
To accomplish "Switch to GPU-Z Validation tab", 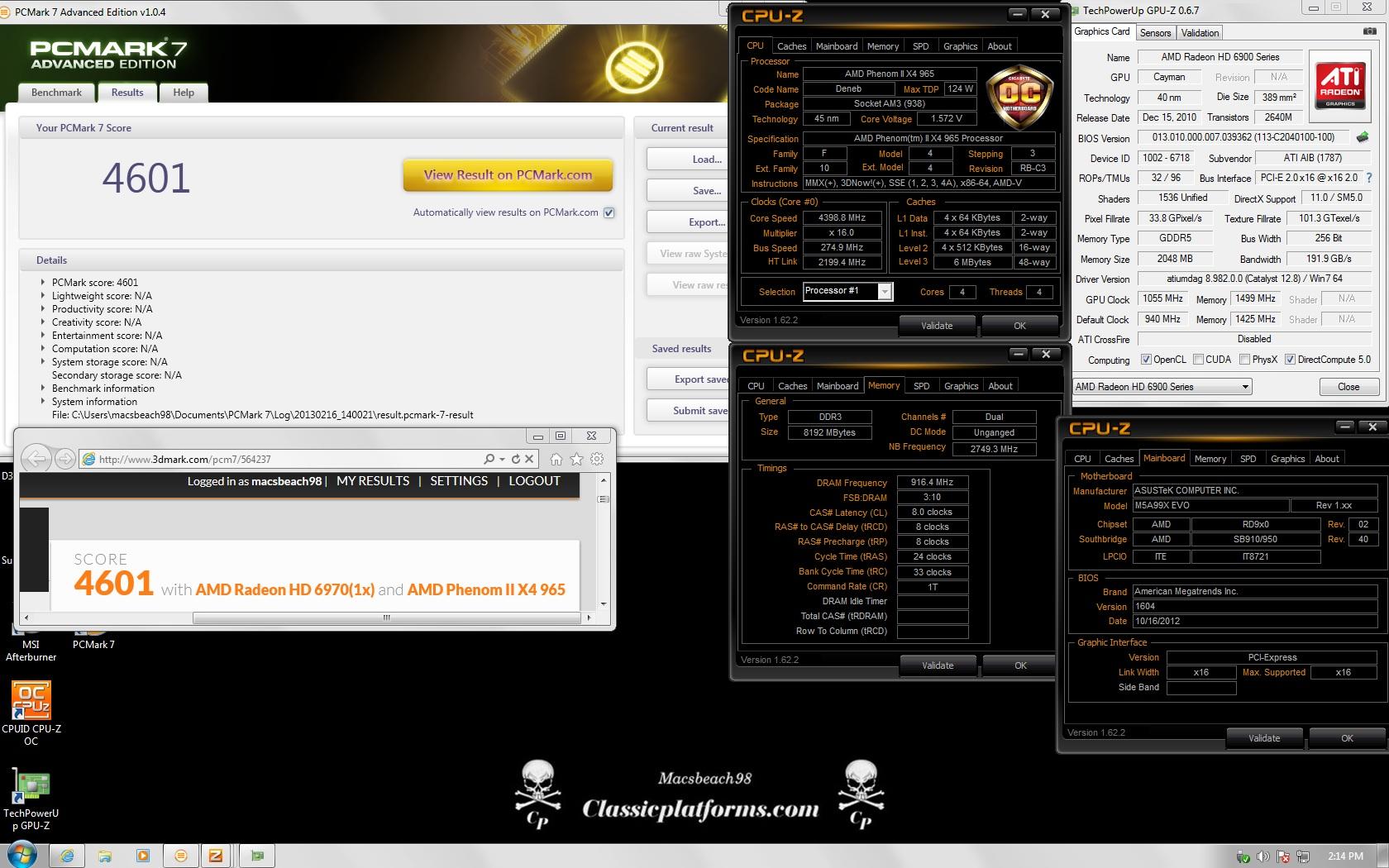I will tap(1200, 33).
